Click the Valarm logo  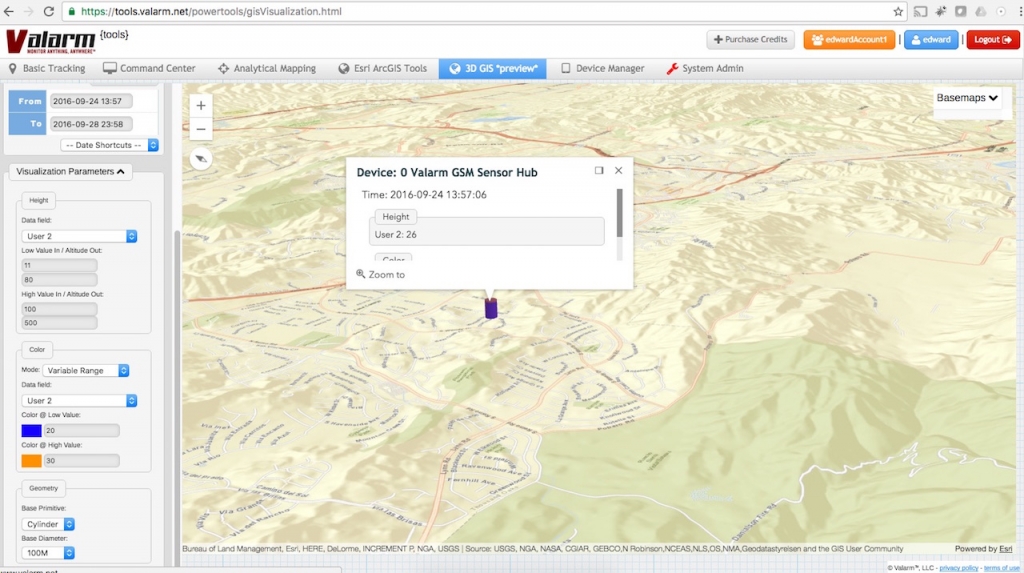click(50, 41)
